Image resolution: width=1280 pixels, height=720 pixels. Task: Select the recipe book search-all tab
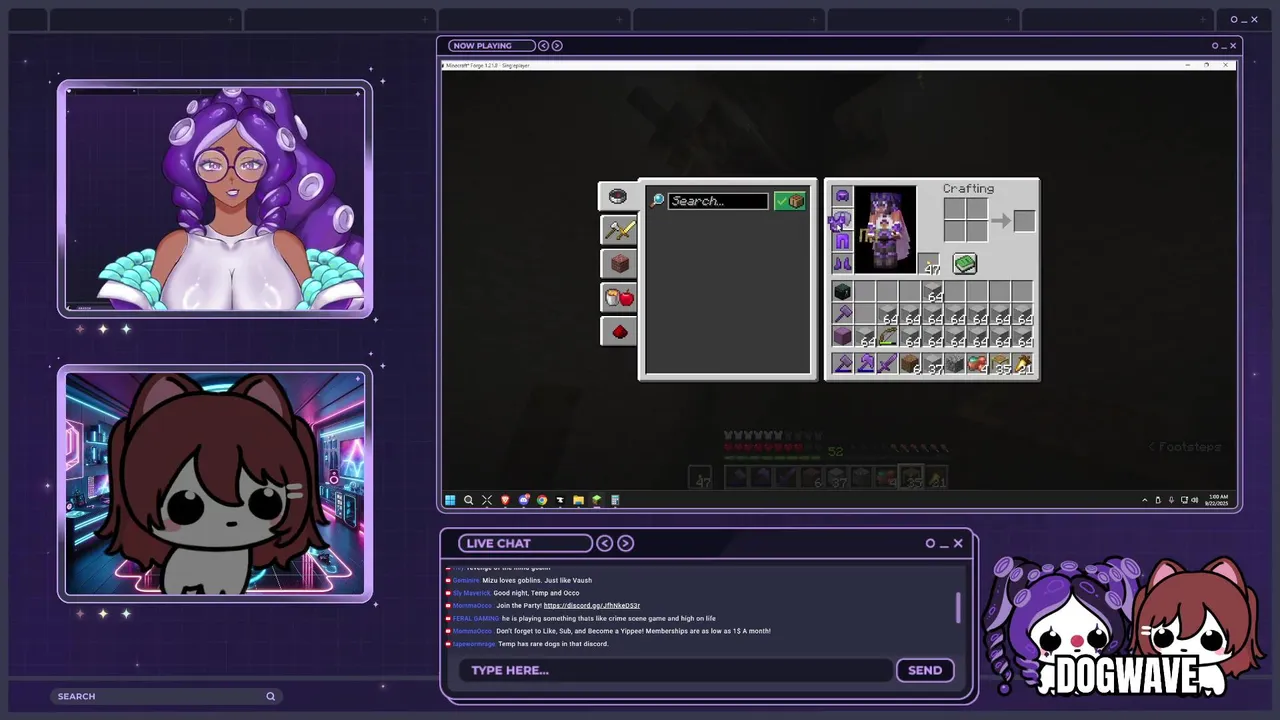pyautogui.click(x=618, y=196)
